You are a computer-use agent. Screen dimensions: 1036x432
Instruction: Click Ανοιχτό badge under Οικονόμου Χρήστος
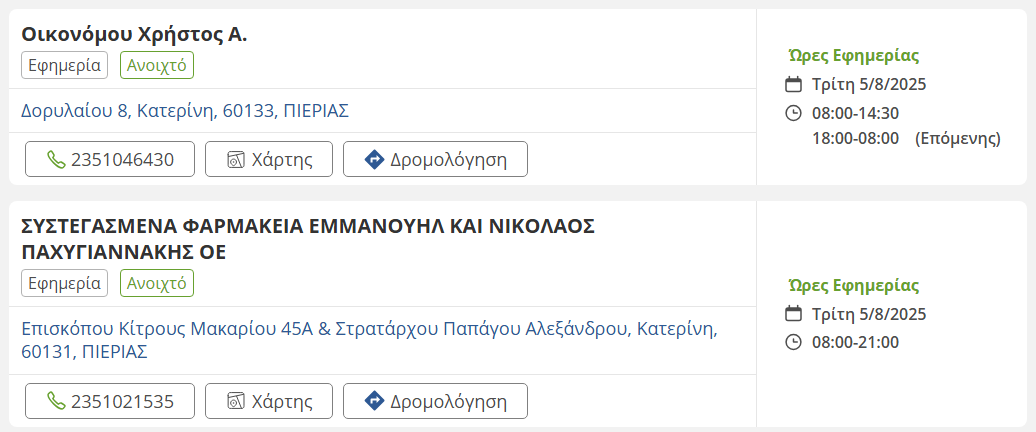click(157, 65)
